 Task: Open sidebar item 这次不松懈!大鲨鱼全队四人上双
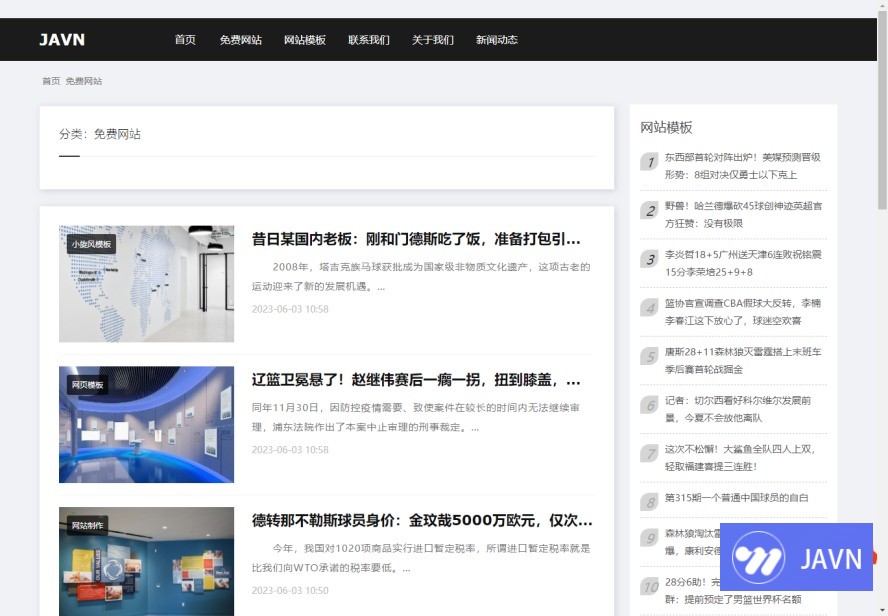coord(740,458)
